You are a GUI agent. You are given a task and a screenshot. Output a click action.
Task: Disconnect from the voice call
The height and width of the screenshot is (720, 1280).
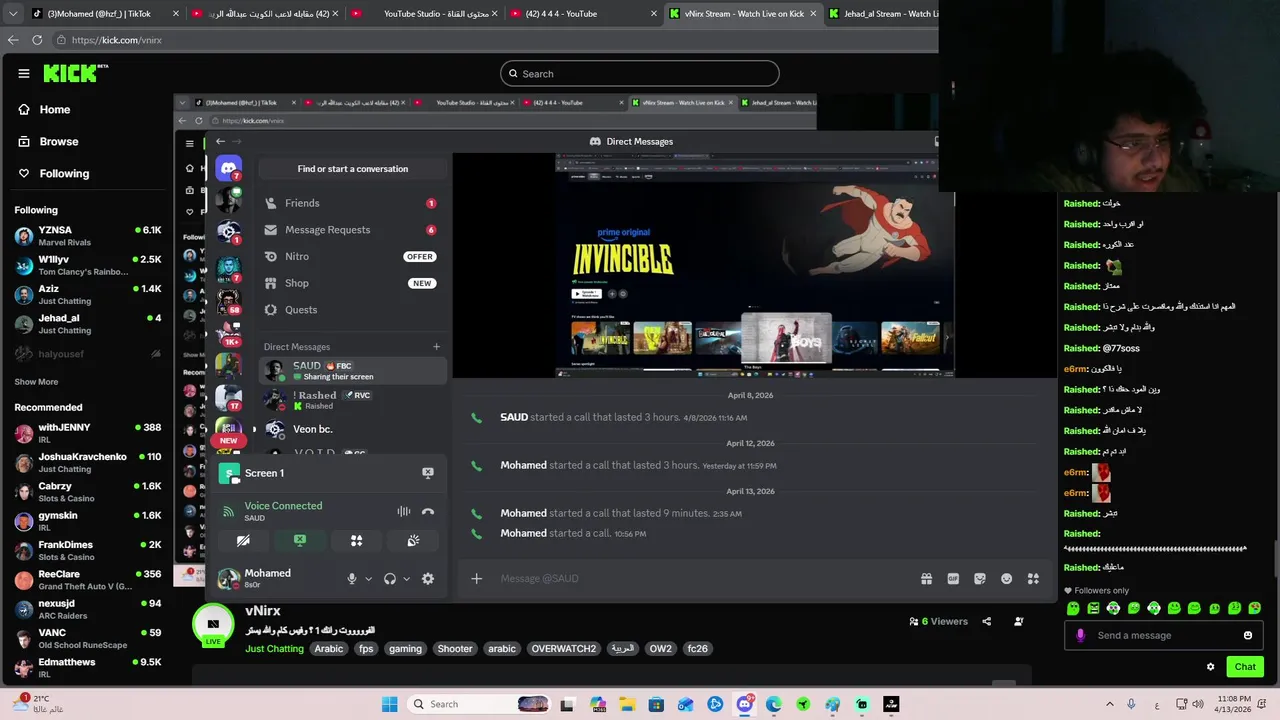pos(428,512)
